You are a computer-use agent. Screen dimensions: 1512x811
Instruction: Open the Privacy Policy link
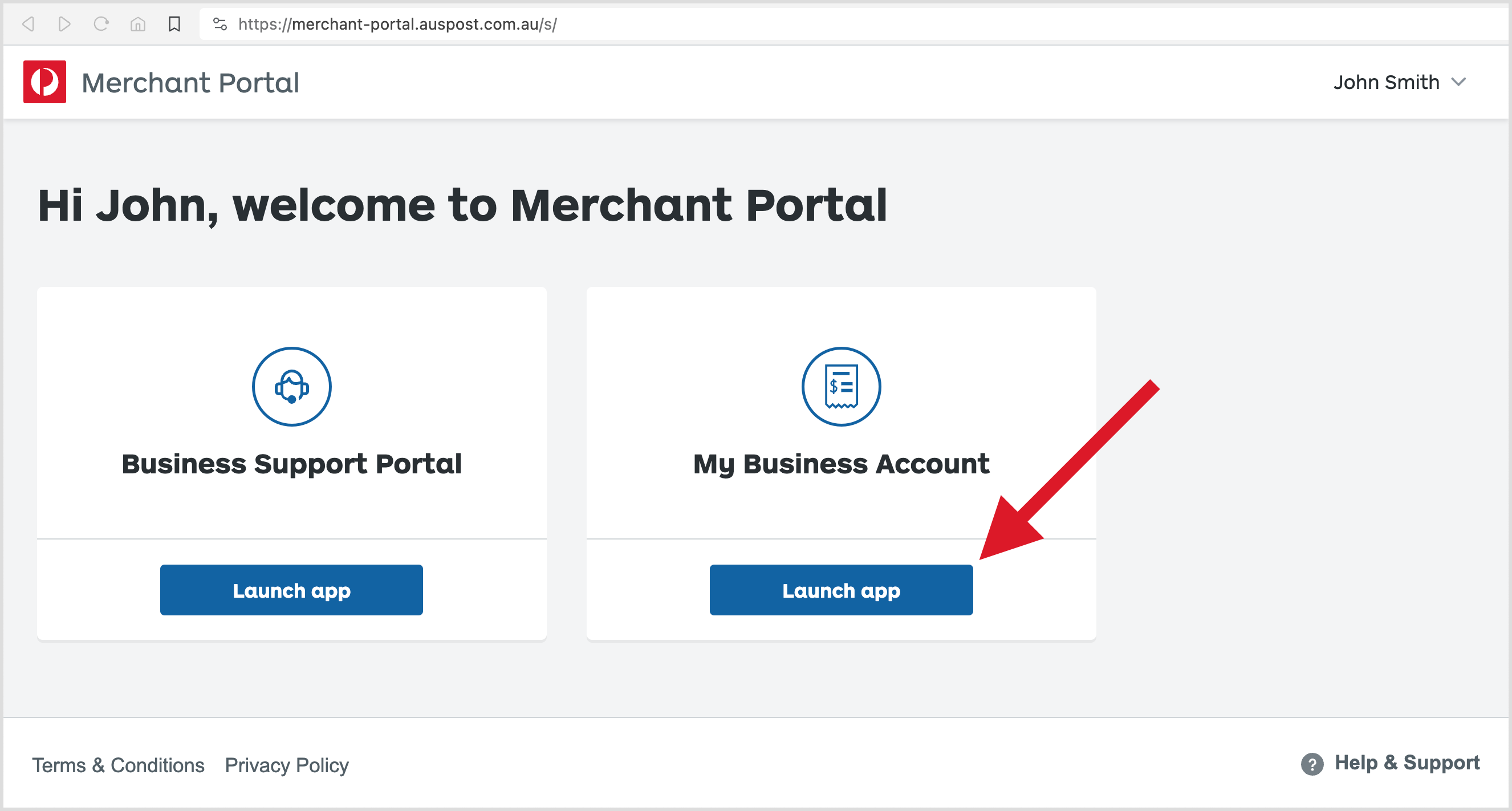click(x=286, y=765)
